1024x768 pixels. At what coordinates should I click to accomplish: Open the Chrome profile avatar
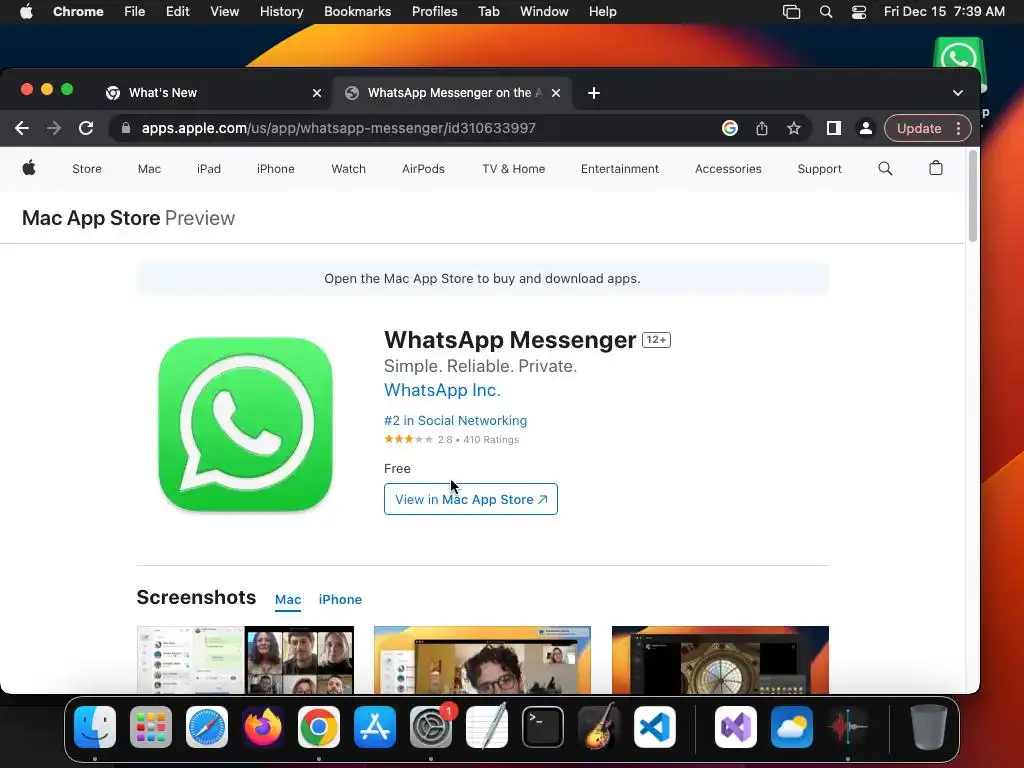(865, 128)
